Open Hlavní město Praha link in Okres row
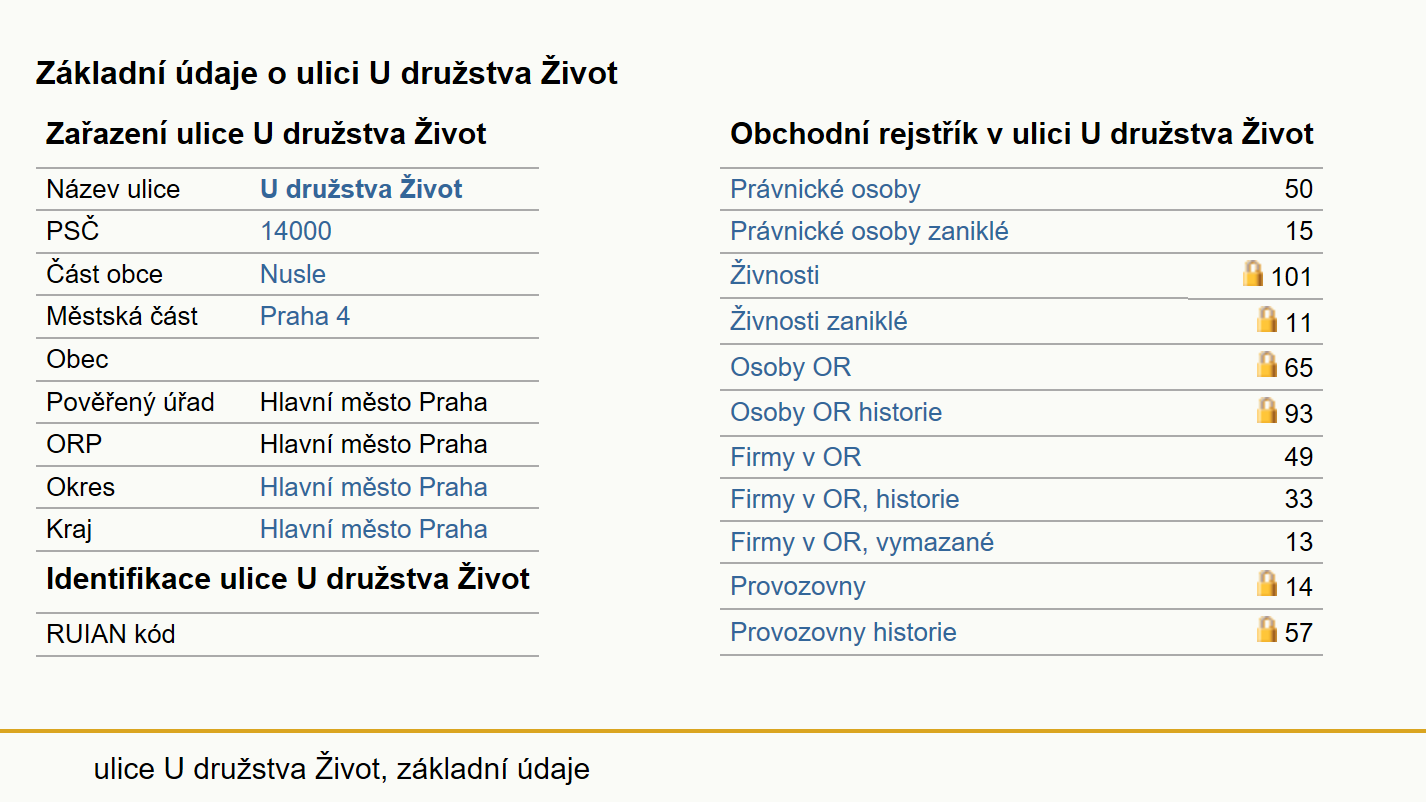1426x802 pixels. tap(374, 487)
